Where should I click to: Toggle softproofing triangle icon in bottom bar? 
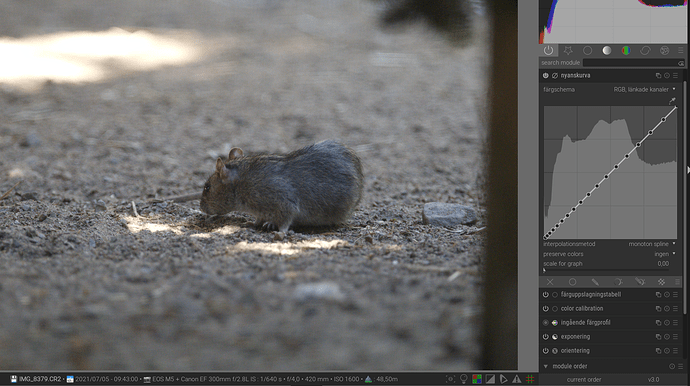(x=503, y=379)
